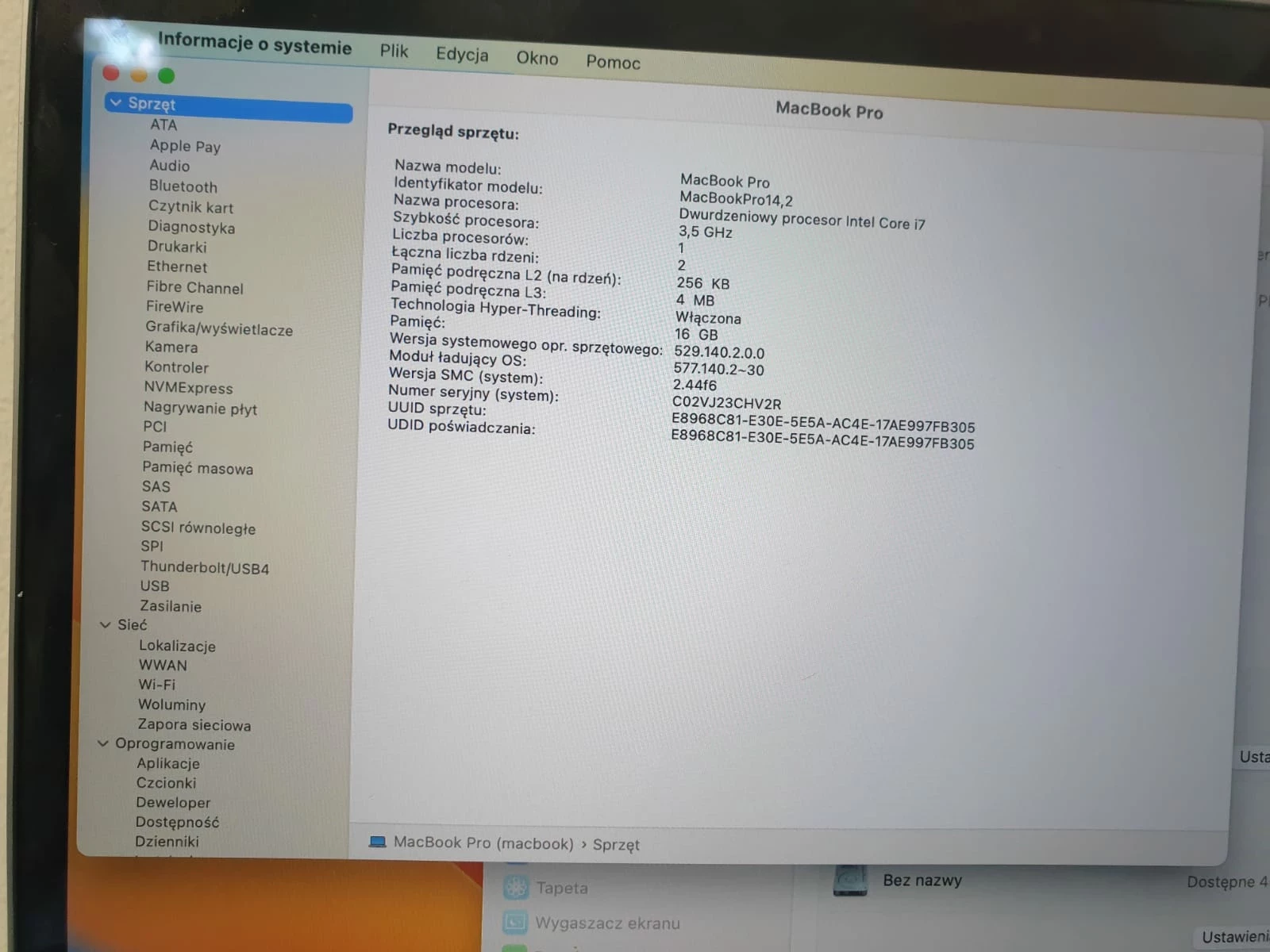Collapse the Oprogramowanie section
This screenshot has height=952, width=1270.
coord(103,744)
